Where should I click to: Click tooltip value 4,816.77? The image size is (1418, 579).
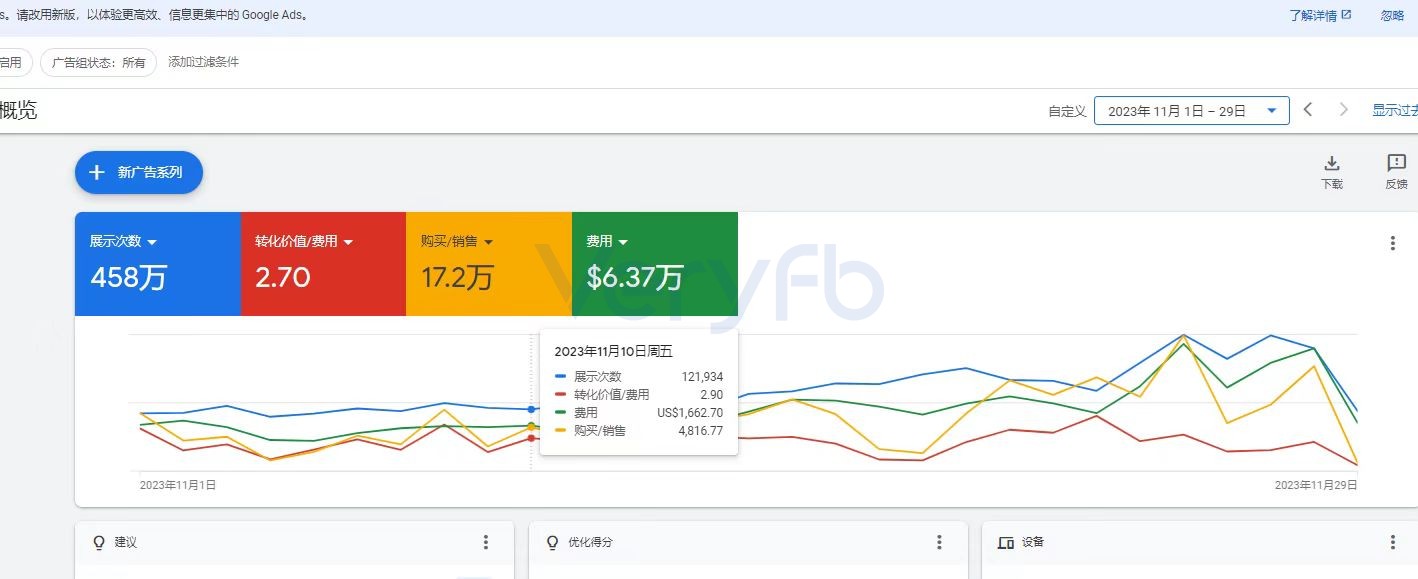point(700,431)
